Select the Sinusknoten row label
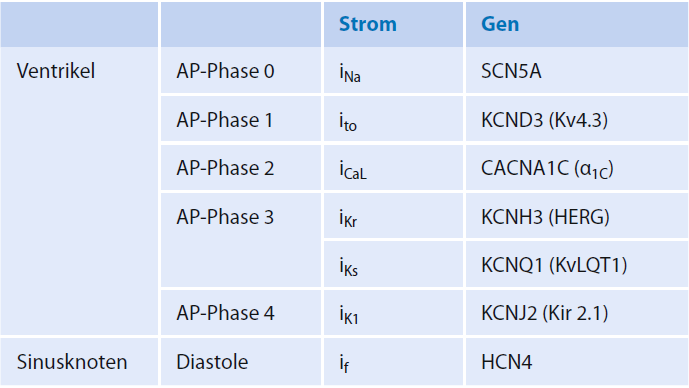Viewport: 689px width, 388px height. 72,362
